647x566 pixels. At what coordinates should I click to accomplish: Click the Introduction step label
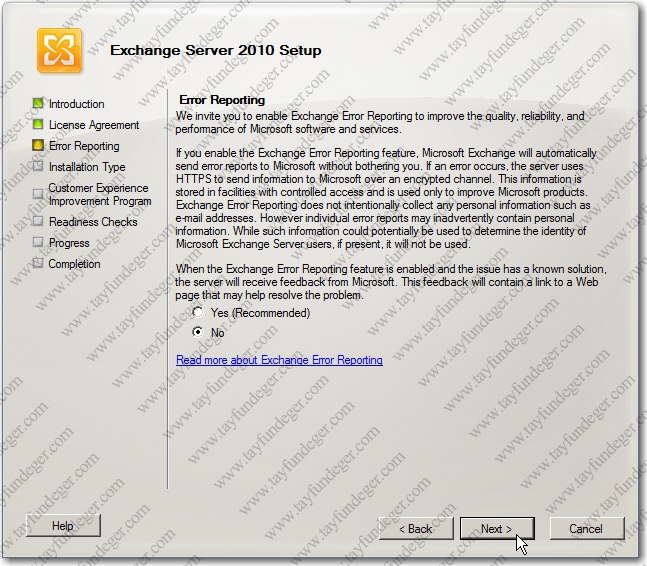[77, 104]
